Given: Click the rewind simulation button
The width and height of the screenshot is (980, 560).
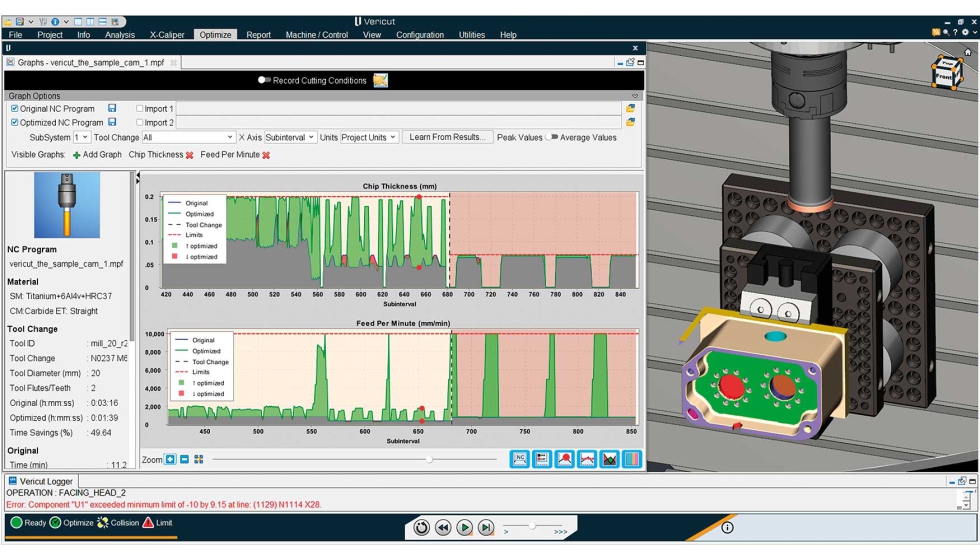Looking at the screenshot, I should coord(443,528).
